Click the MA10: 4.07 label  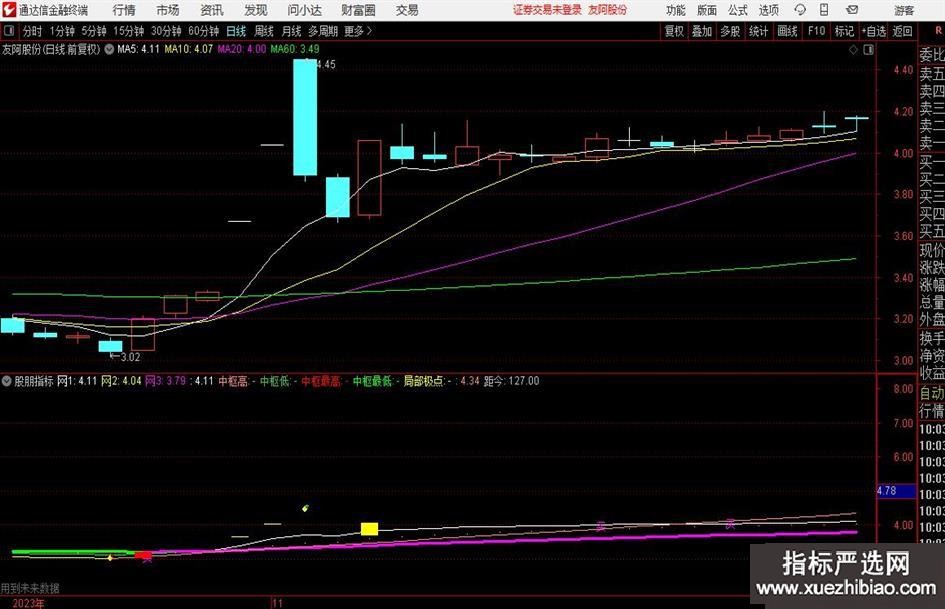[x=189, y=49]
